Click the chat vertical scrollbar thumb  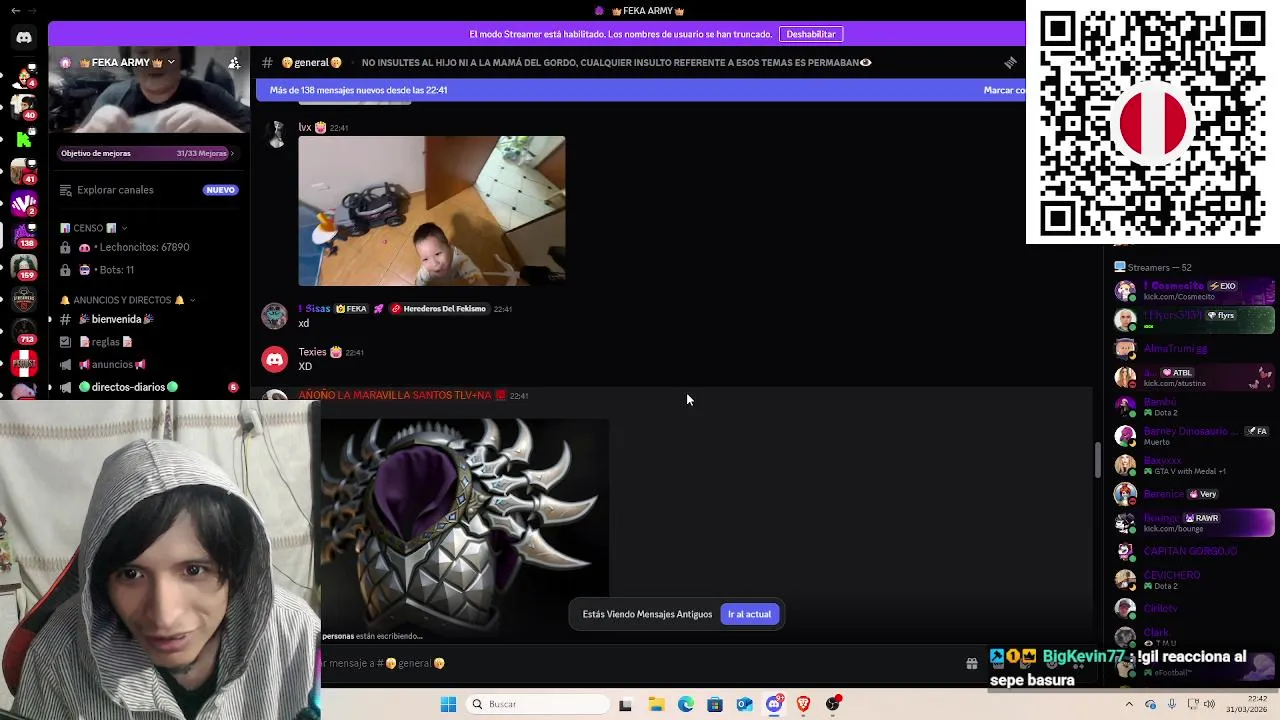click(x=1097, y=460)
